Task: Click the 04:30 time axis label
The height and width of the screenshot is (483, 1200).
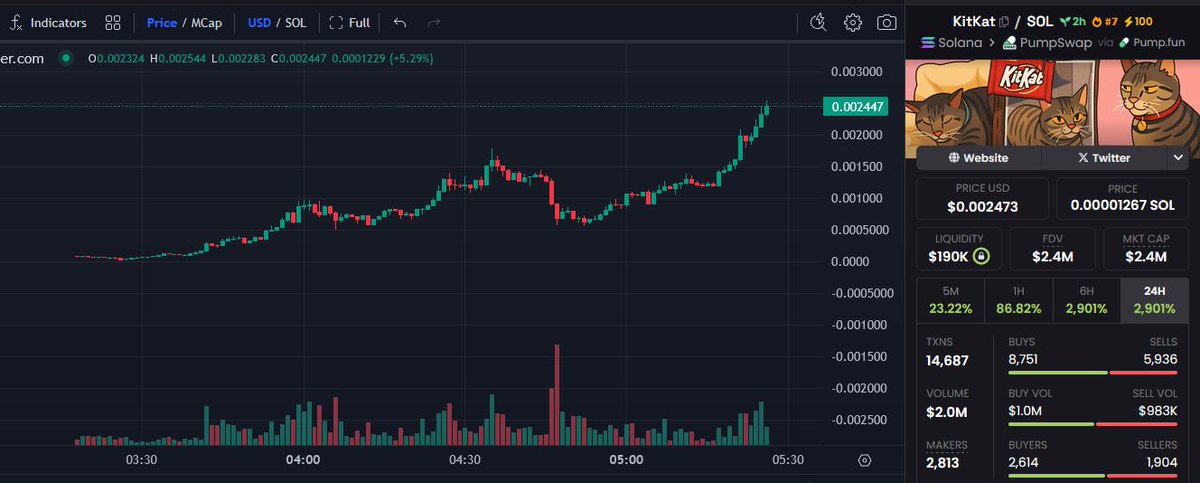Action: tap(465, 460)
